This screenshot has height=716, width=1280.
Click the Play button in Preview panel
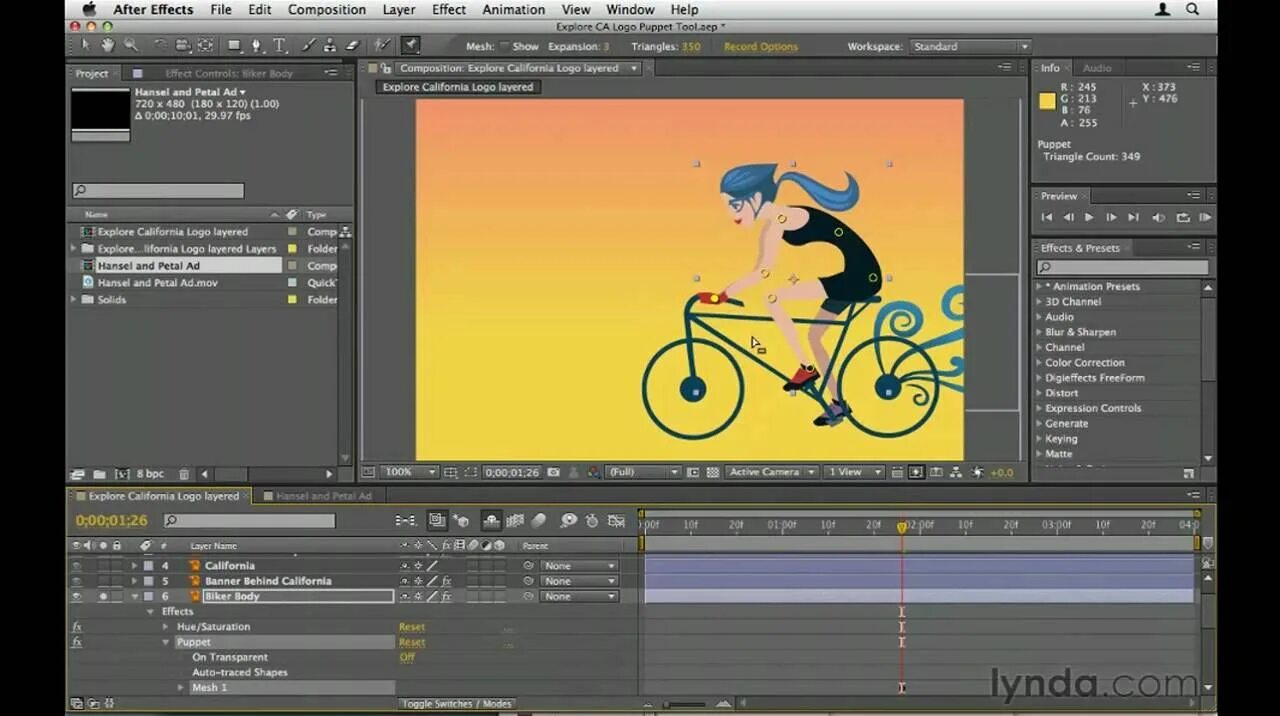[x=1089, y=217]
